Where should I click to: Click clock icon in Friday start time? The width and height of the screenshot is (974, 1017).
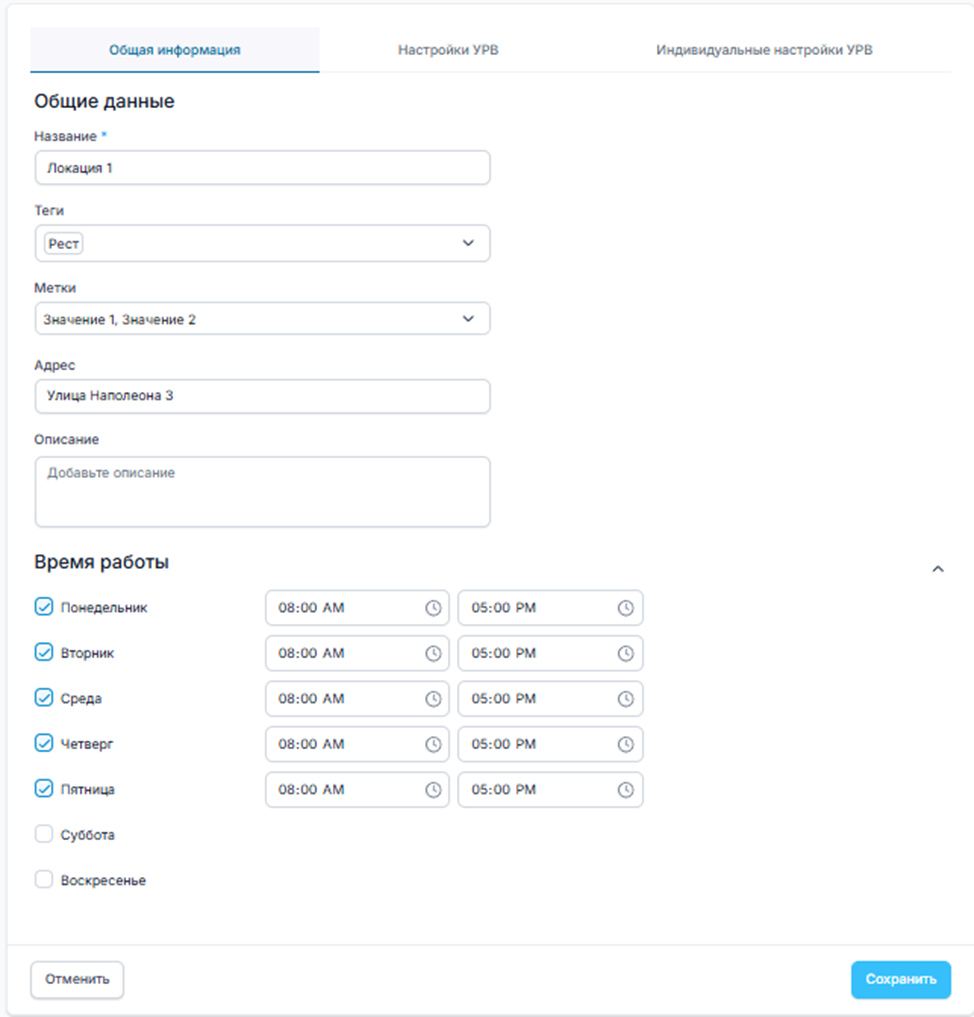pyautogui.click(x=433, y=790)
